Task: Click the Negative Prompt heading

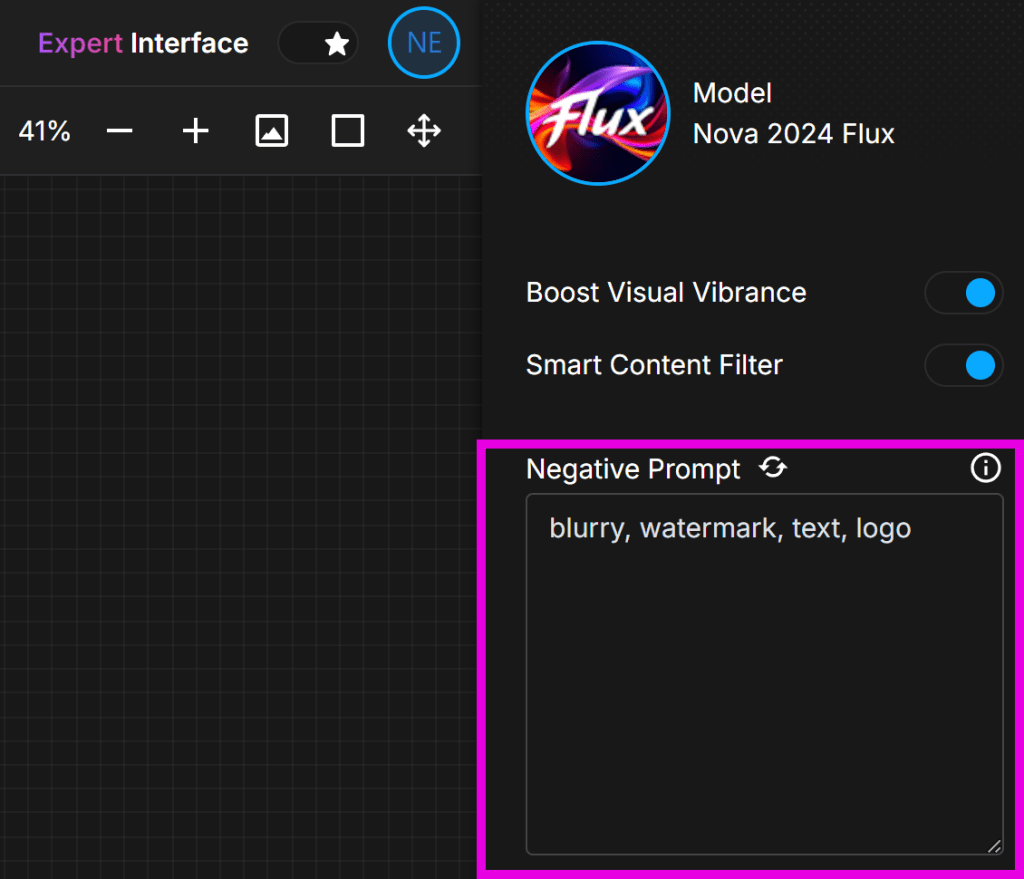Action: click(x=633, y=469)
